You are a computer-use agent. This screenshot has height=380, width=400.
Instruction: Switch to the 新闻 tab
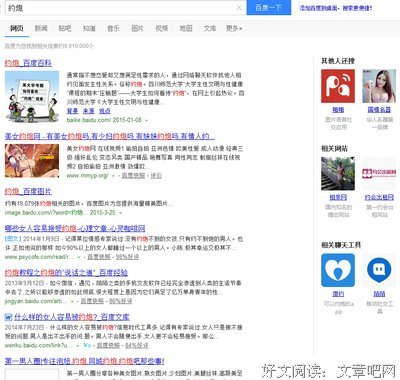coord(41,28)
